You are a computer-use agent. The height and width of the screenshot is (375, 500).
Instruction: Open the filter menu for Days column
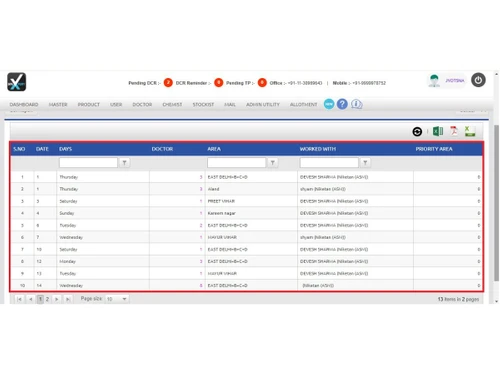click(x=124, y=163)
